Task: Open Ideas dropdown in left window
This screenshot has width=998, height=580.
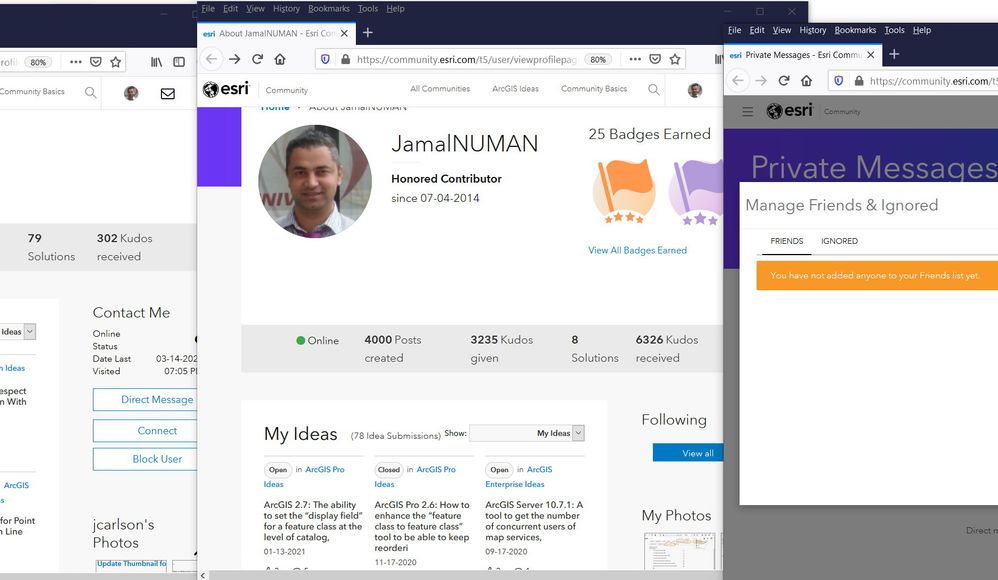Action: point(18,332)
